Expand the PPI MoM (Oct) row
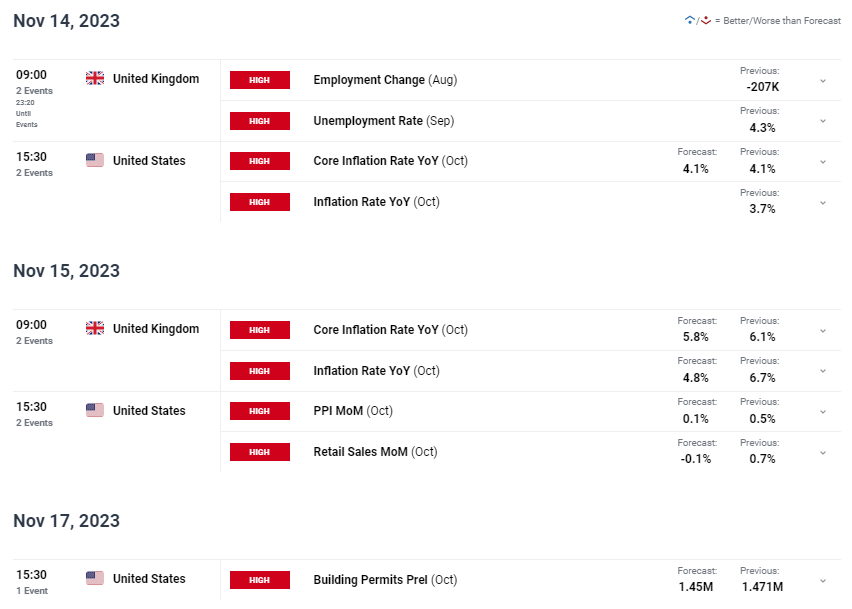This screenshot has width=852, height=609. point(823,412)
